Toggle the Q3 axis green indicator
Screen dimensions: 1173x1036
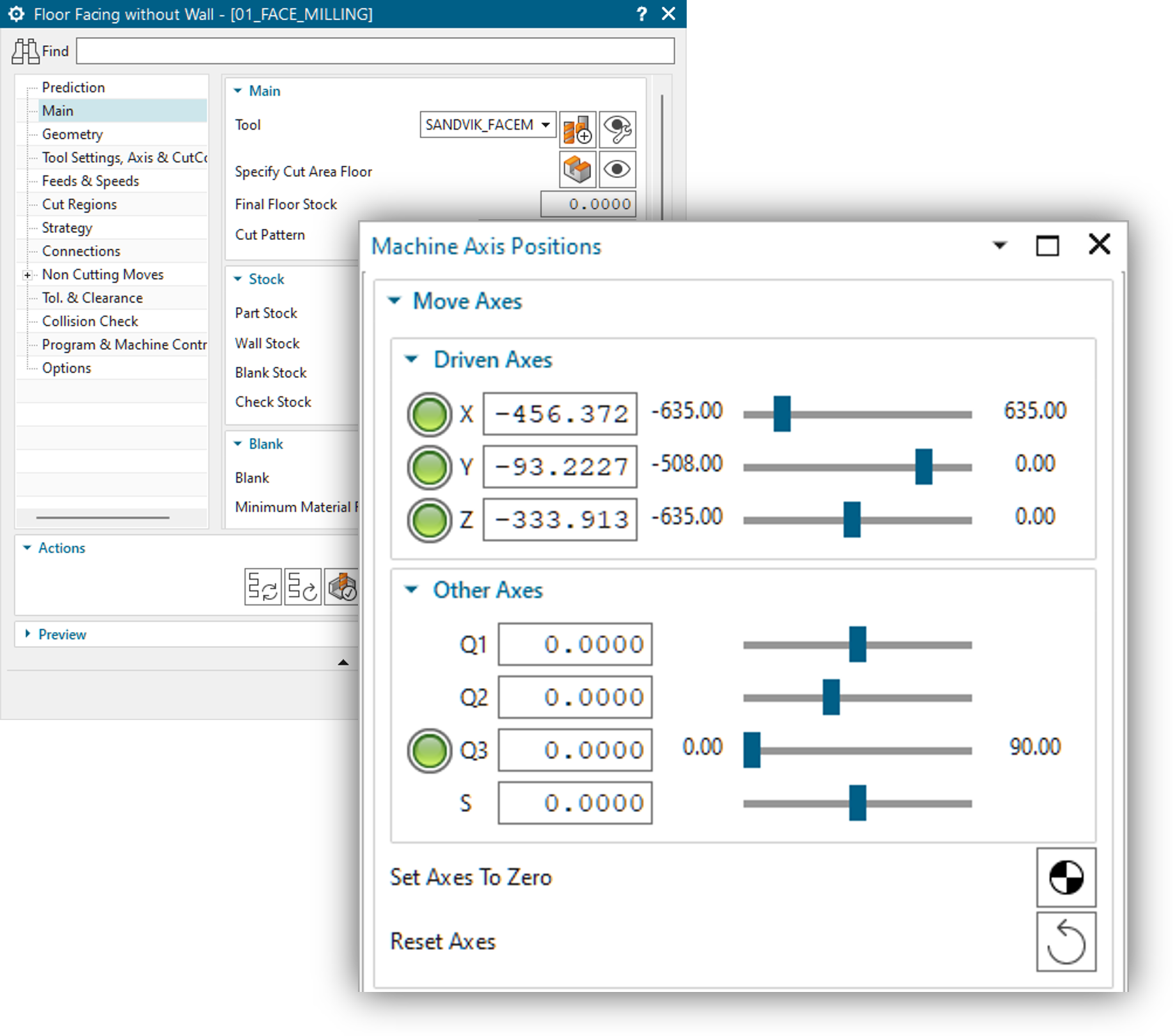point(430,751)
